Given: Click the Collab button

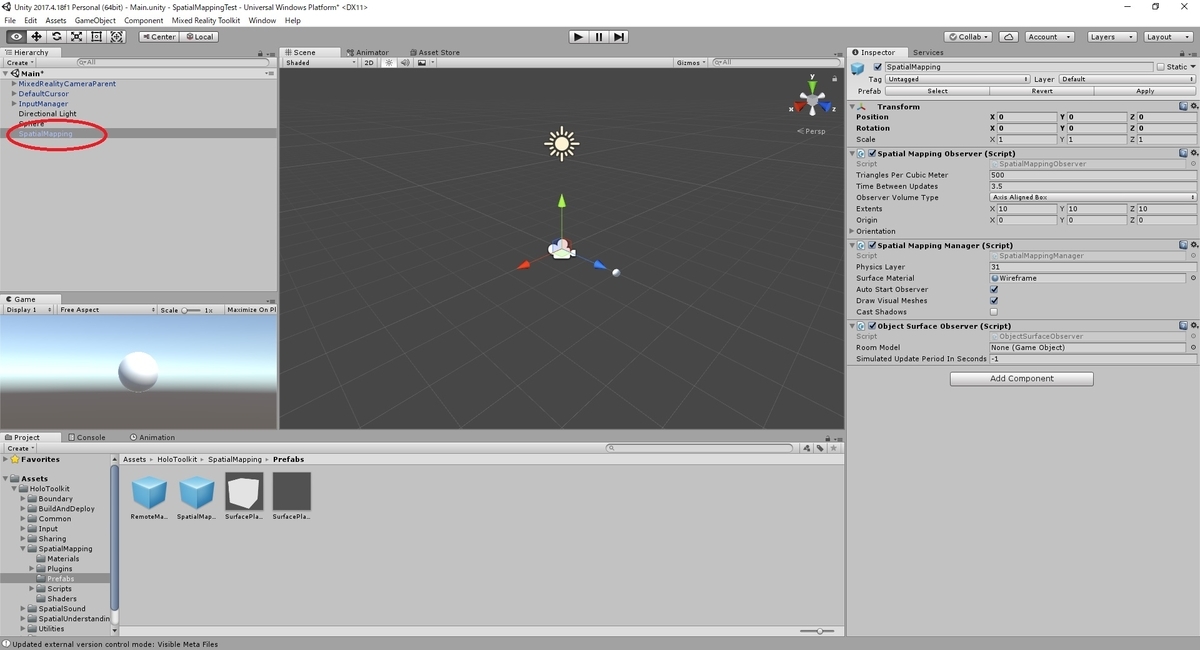Looking at the screenshot, I should click(x=969, y=37).
